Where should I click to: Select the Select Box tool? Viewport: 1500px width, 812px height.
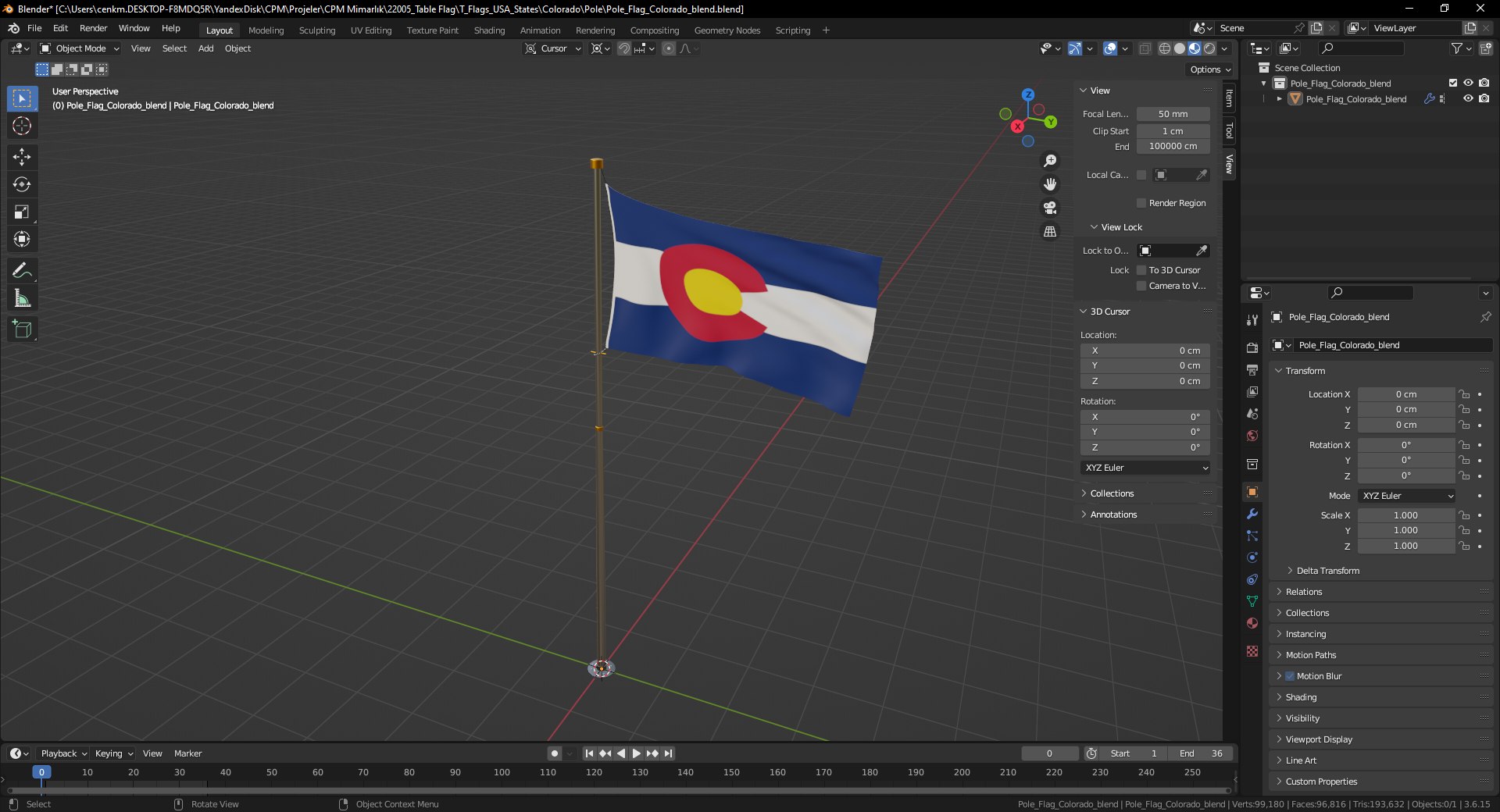tap(22, 98)
